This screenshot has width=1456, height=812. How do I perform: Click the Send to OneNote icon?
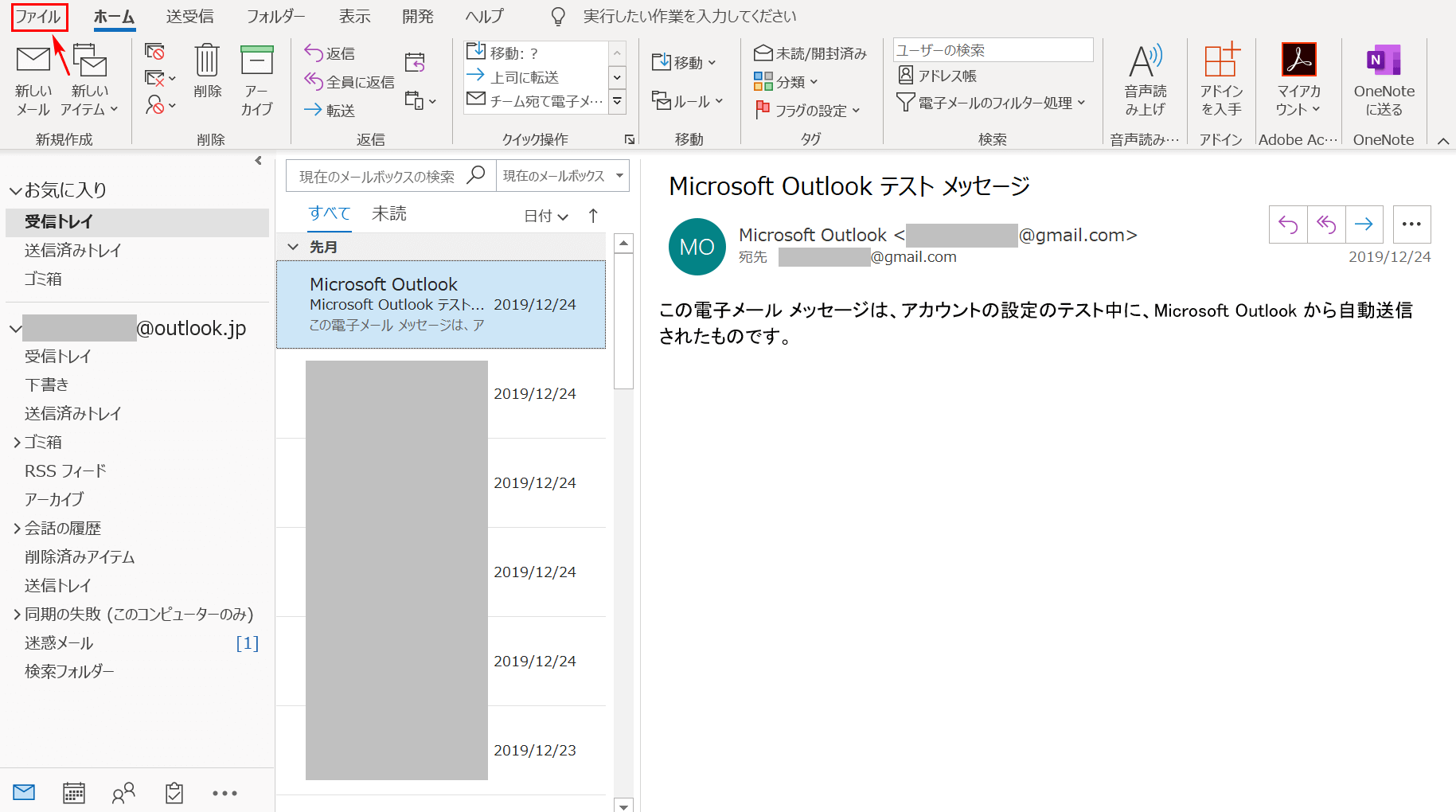point(1384,80)
